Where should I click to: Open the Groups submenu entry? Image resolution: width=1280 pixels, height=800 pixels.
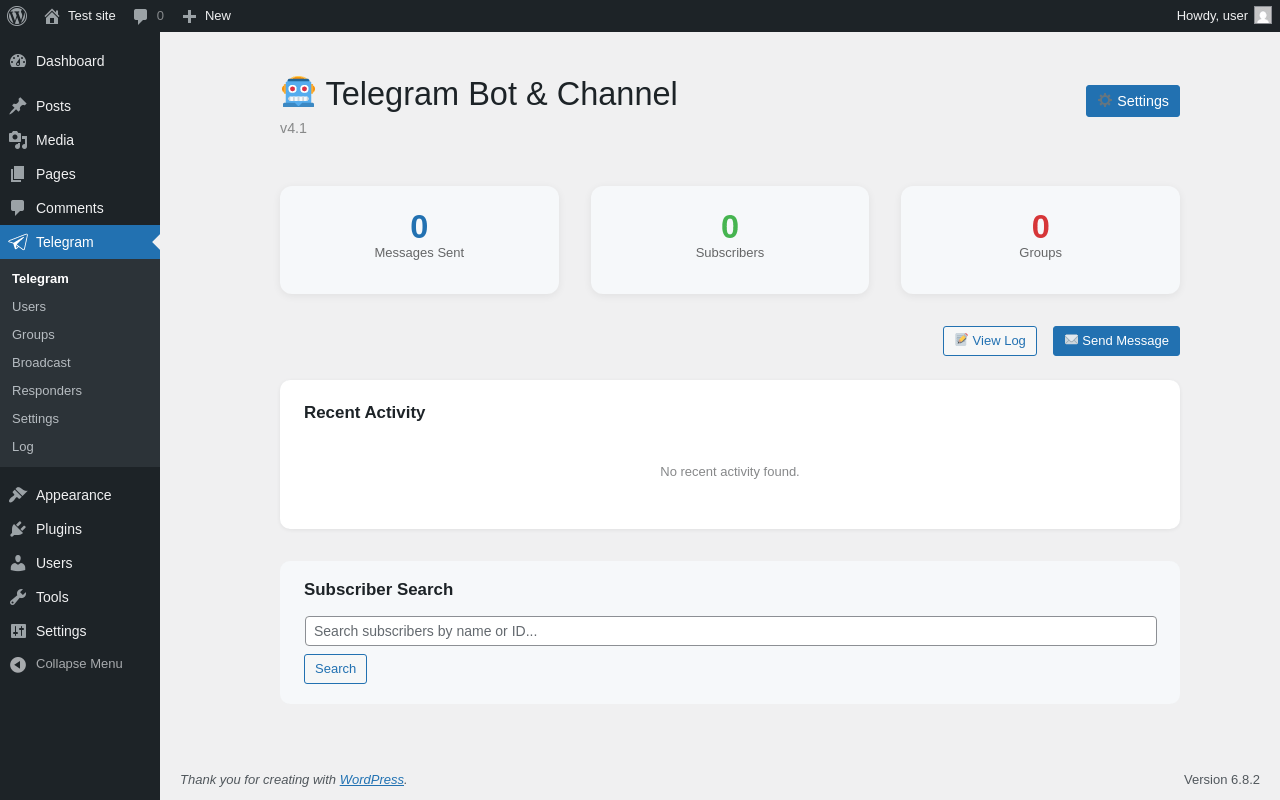coord(33,335)
